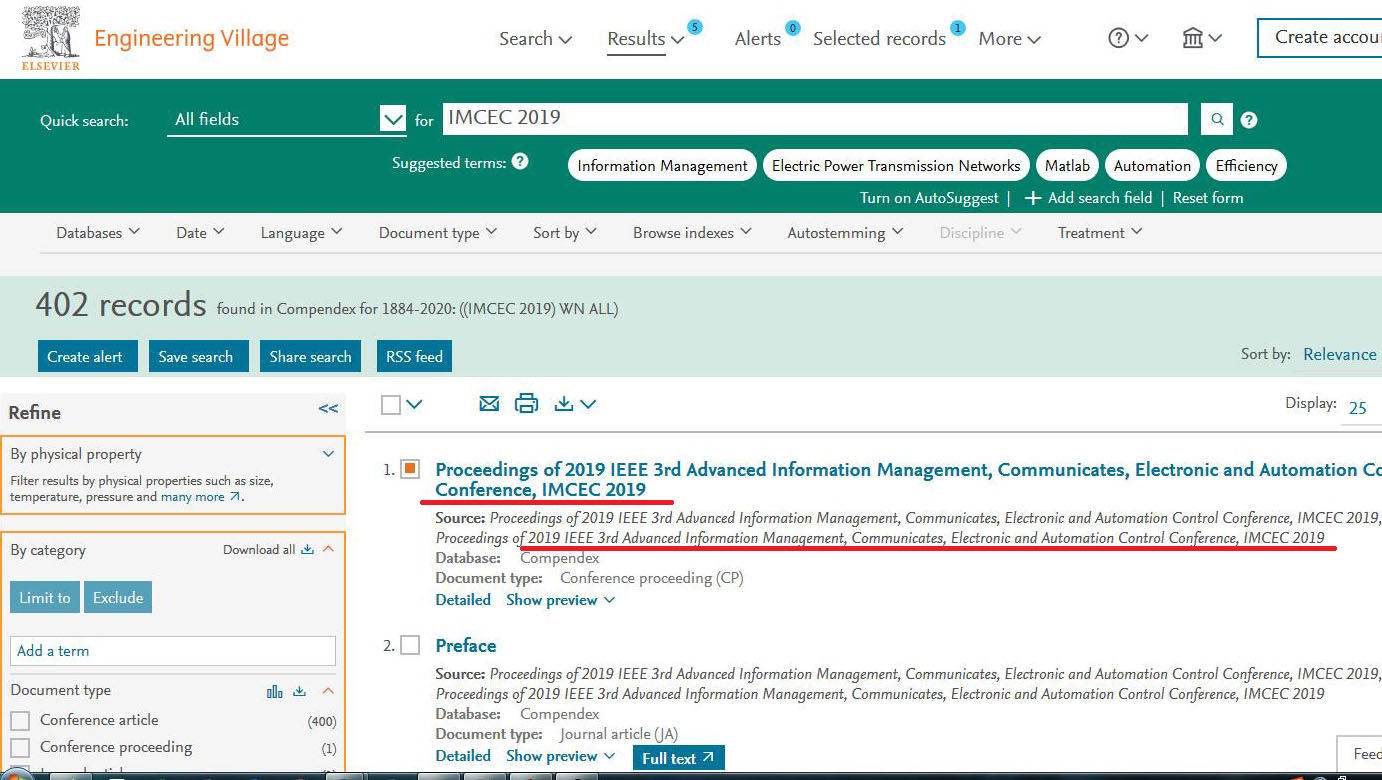The width and height of the screenshot is (1382, 780).
Task: Check the Conference proceeding filter
Action: coord(20,747)
